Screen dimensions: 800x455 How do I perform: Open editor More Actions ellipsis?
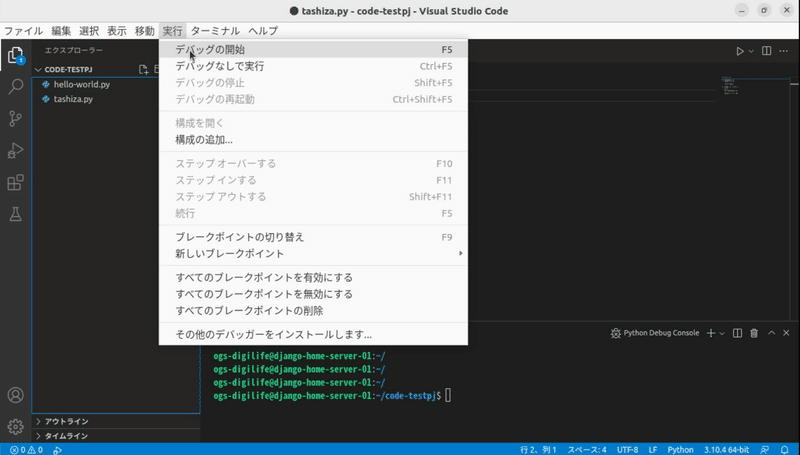(784, 51)
